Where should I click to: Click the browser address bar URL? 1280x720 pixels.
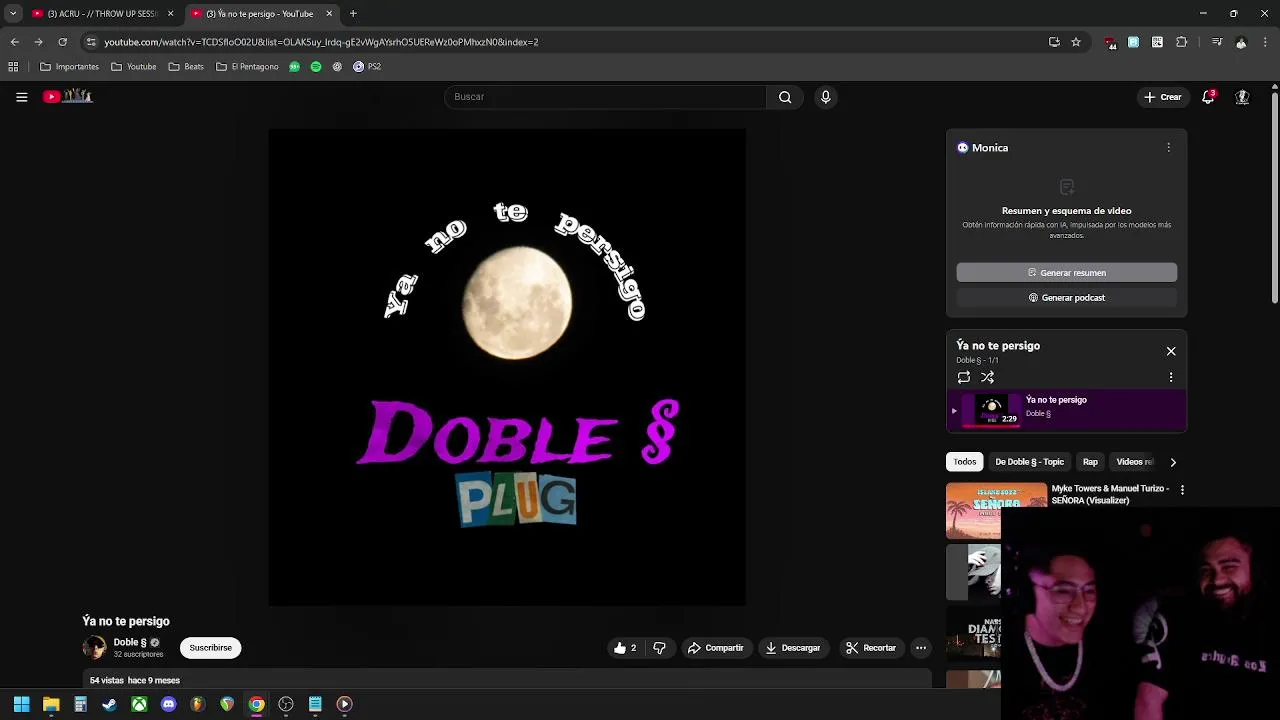click(x=321, y=42)
